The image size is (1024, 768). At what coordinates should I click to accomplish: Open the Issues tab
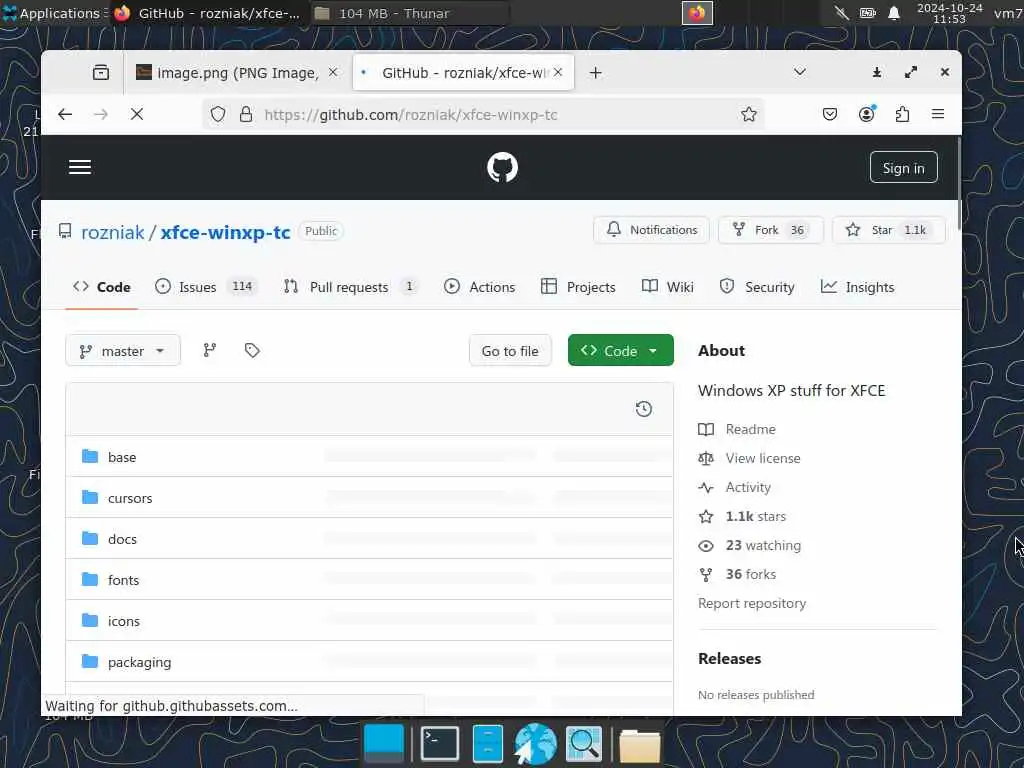click(206, 287)
